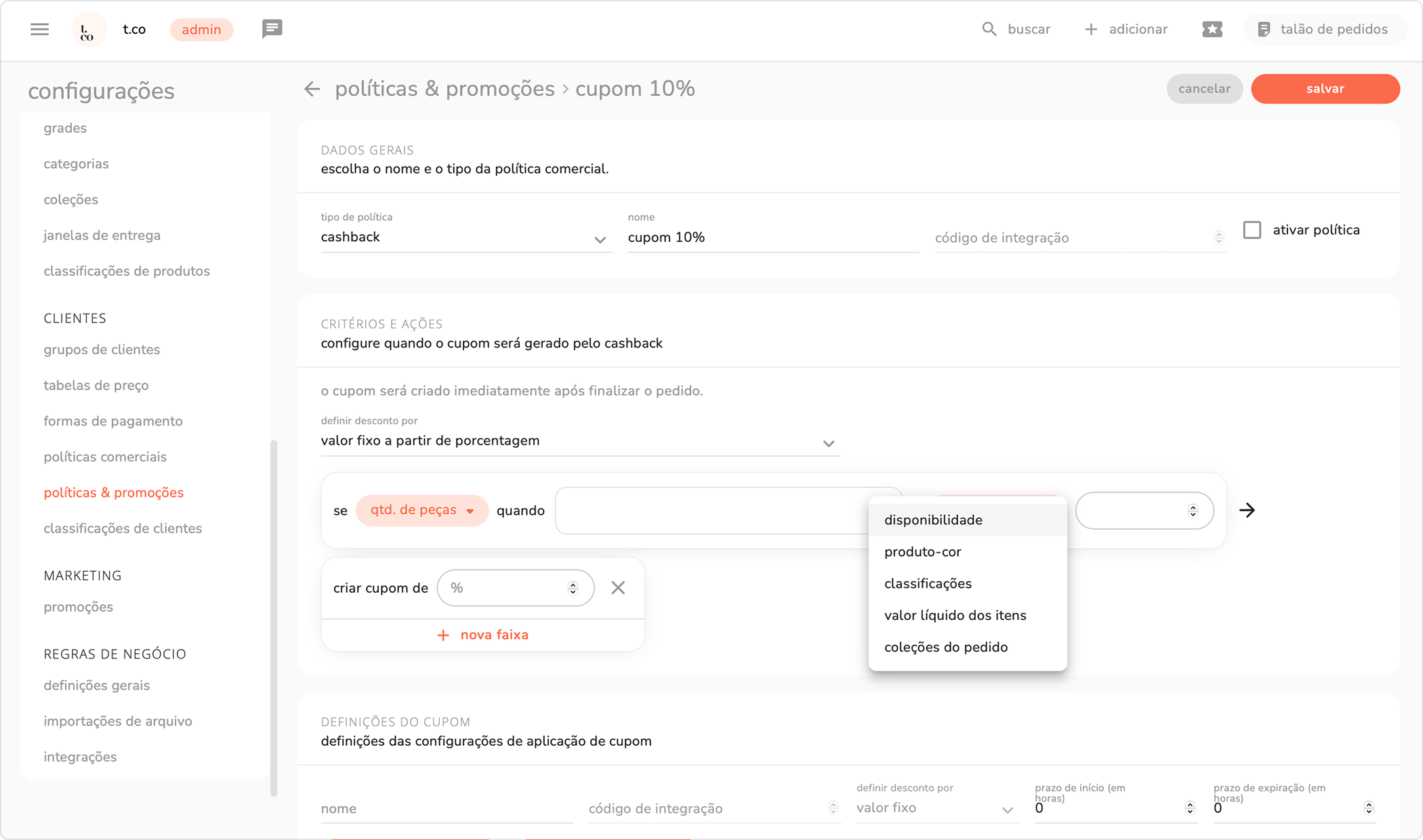This screenshot has width=1423, height=840.
Task: Remove the coupon tier with X
Action: pos(618,588)
